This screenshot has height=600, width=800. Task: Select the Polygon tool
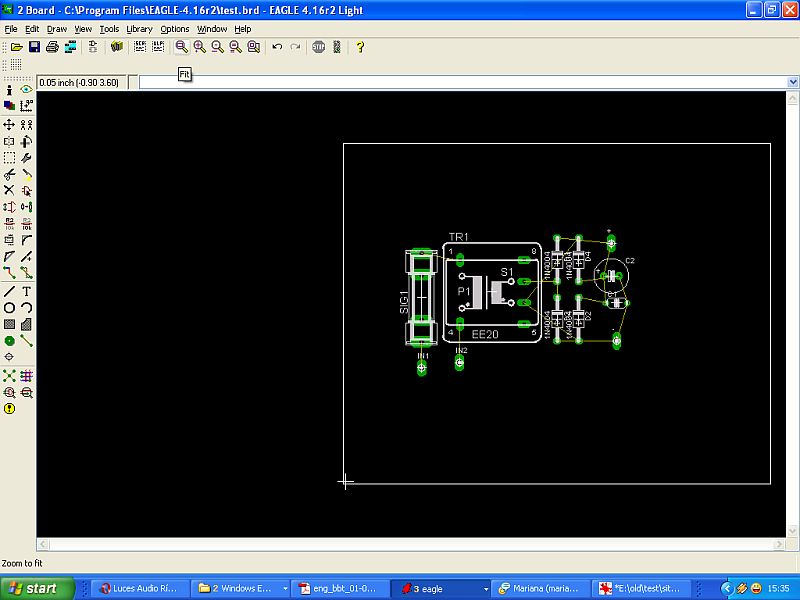coord(27,324)
